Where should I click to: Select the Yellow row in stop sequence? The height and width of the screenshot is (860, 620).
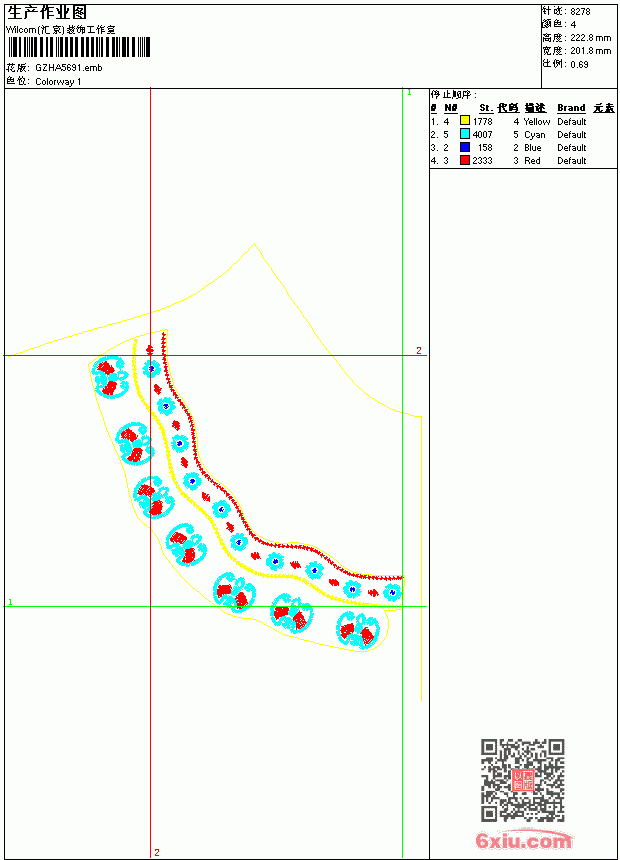click(x=523, y=121)
